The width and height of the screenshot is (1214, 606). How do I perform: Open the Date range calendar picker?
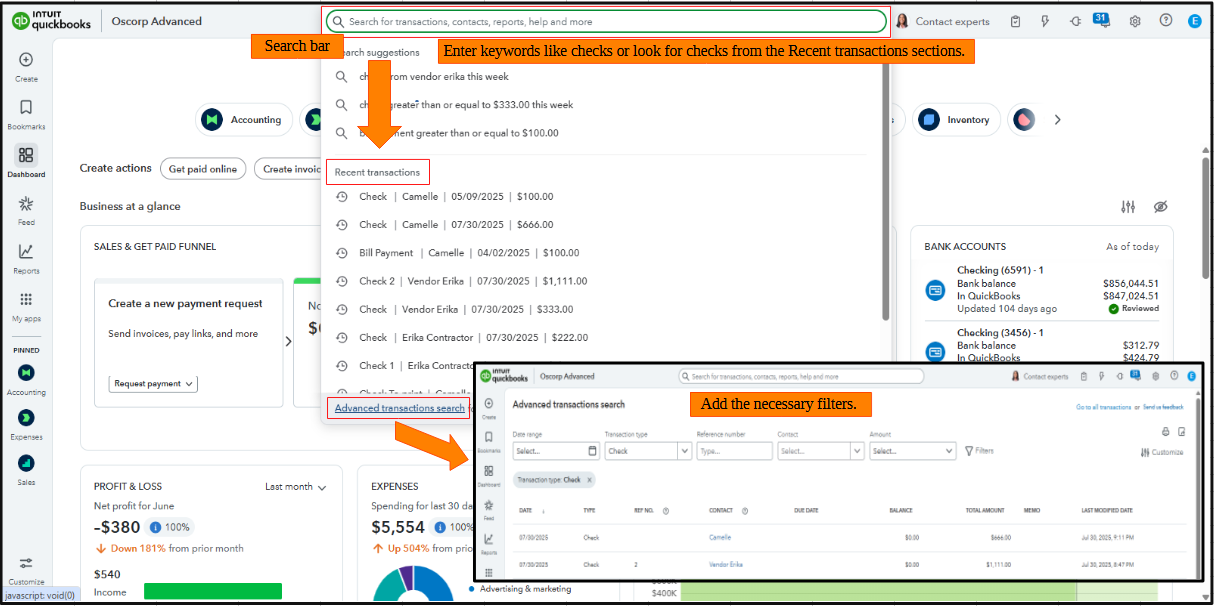pos(592,451)
